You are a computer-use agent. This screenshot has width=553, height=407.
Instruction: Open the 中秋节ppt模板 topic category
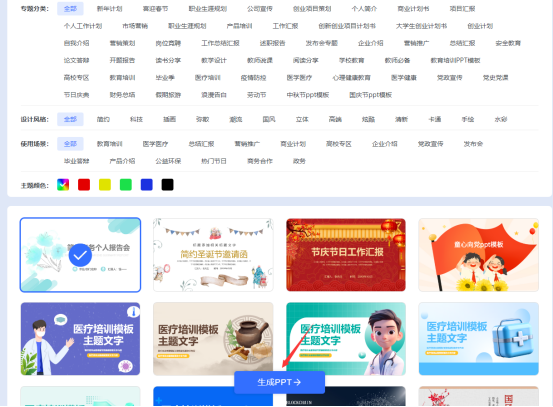coord(308,95)
